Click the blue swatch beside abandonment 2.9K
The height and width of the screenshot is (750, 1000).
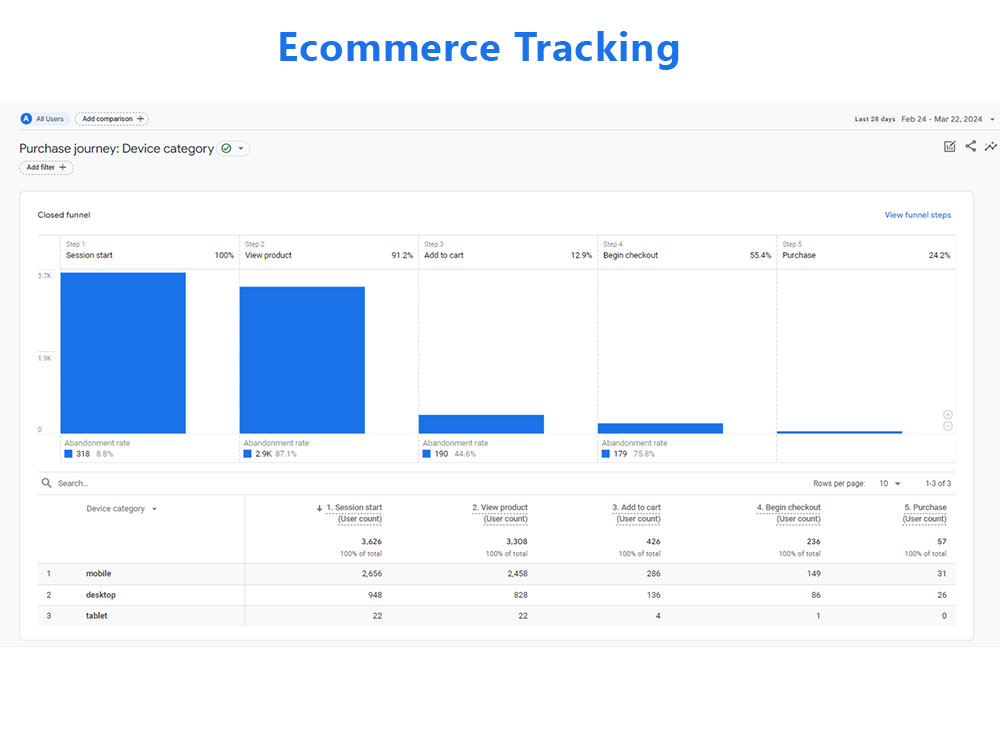coord(247,454)
